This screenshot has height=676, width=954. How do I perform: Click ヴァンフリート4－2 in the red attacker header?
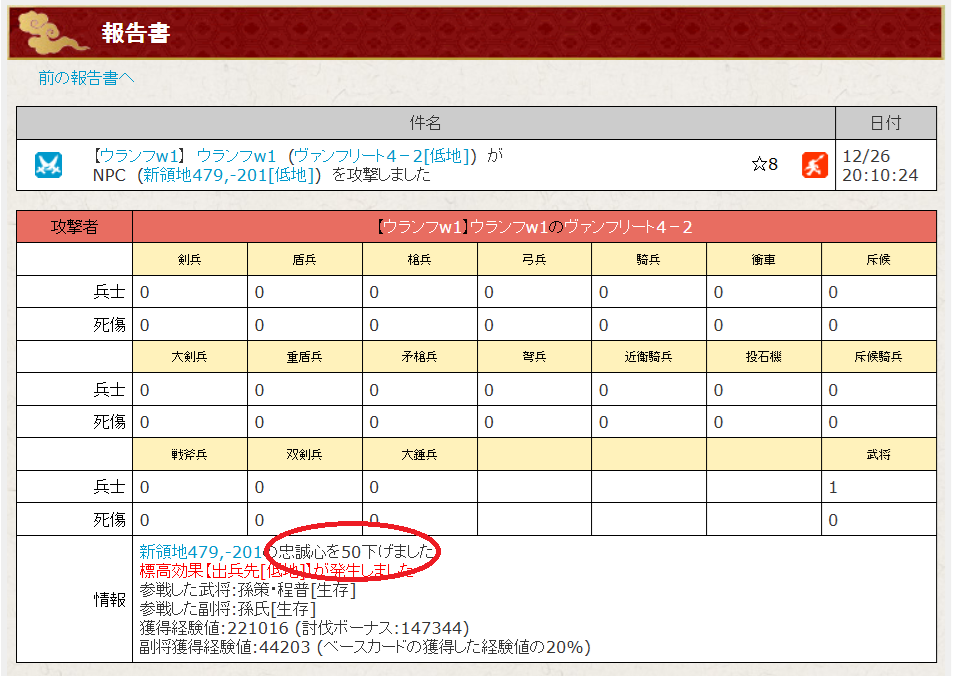click(628, 227)
